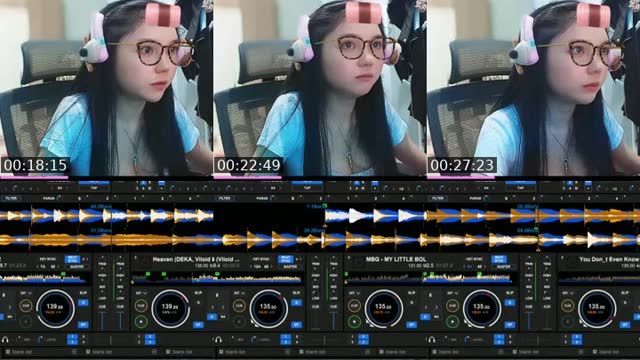Click left deck jog wheel in 00:27:23 frame

pos(482,309)
